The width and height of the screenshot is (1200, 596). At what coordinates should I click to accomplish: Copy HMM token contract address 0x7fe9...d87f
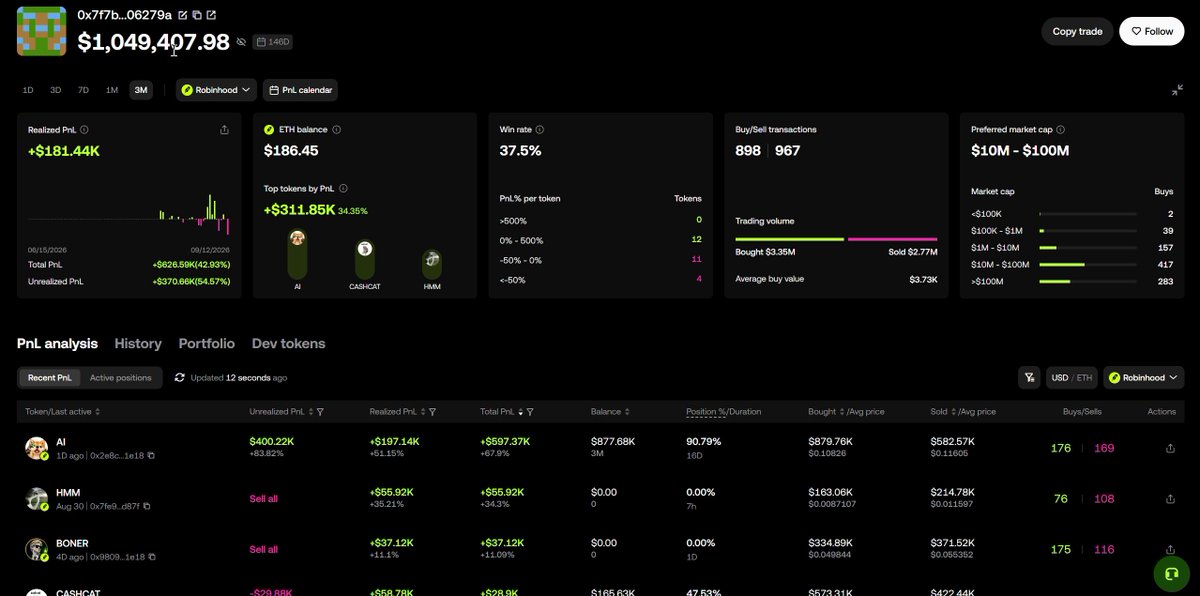click(x=146, y=506)
